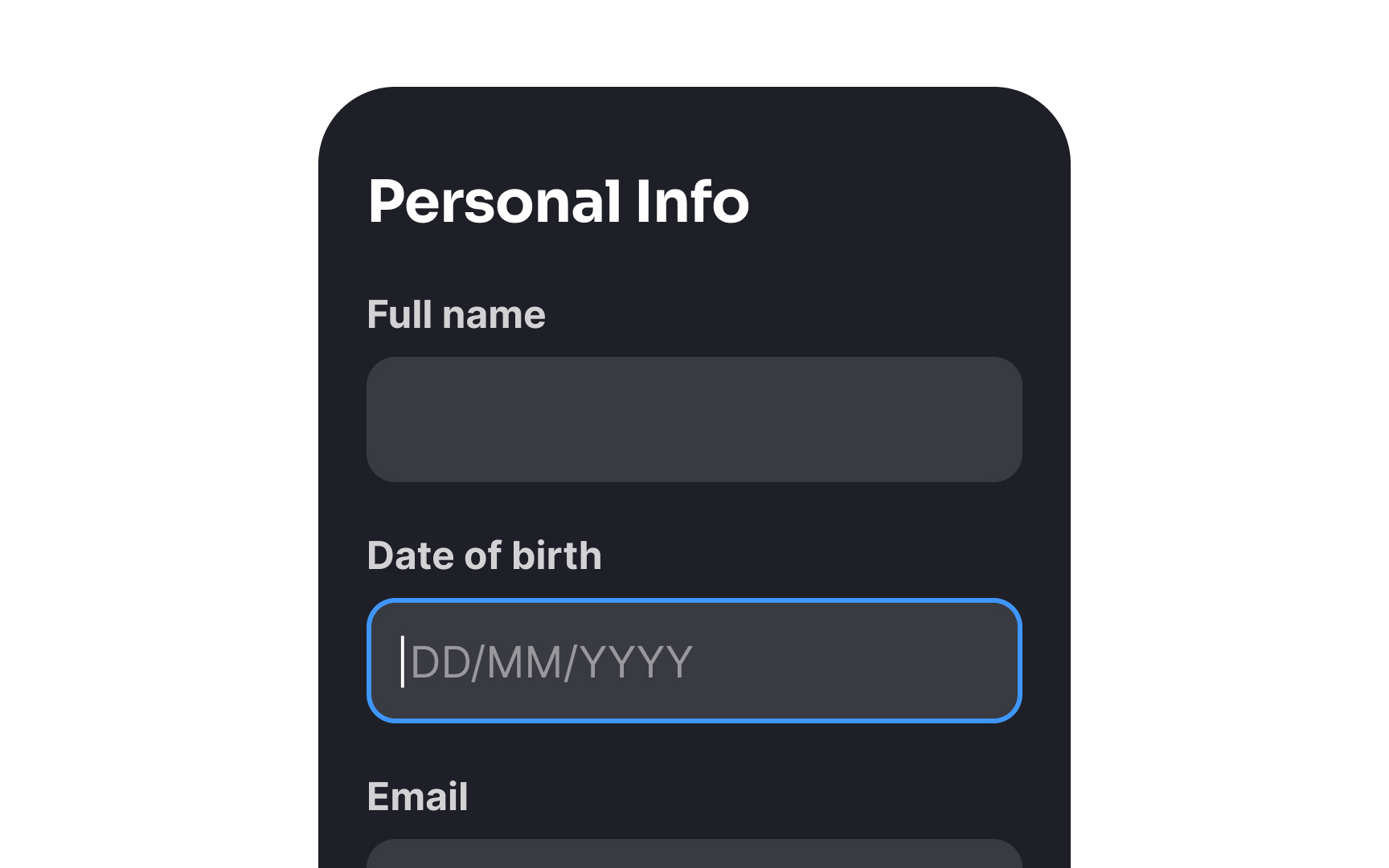Image resolution: width=1389 pixels, height=868 pixels.
Task: Click empty space right of the date placeholder
Action: pyautogui.click(x=852, y=661)
